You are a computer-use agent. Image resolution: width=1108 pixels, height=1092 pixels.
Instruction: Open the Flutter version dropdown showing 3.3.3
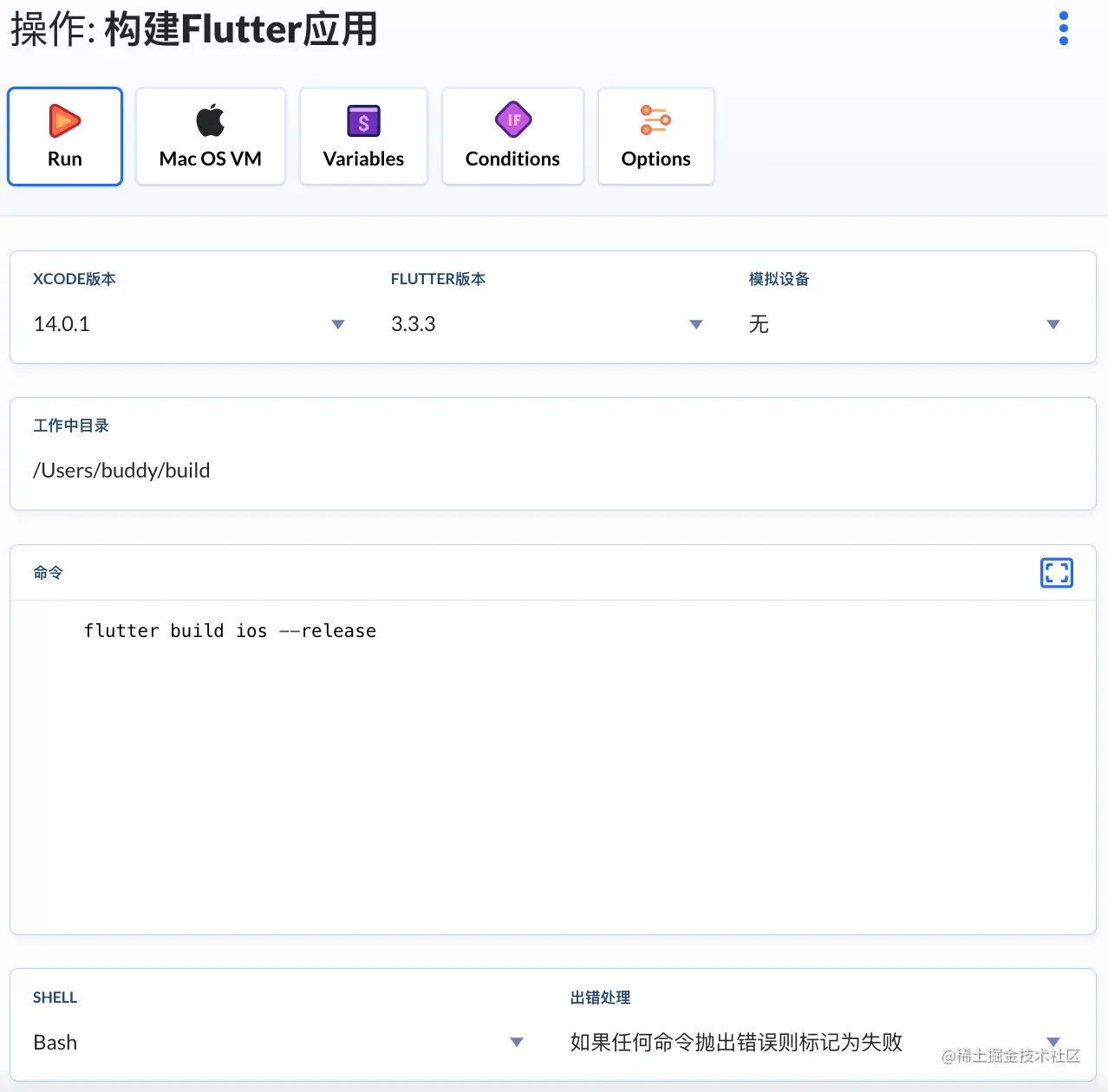click(x=547, y=324)
